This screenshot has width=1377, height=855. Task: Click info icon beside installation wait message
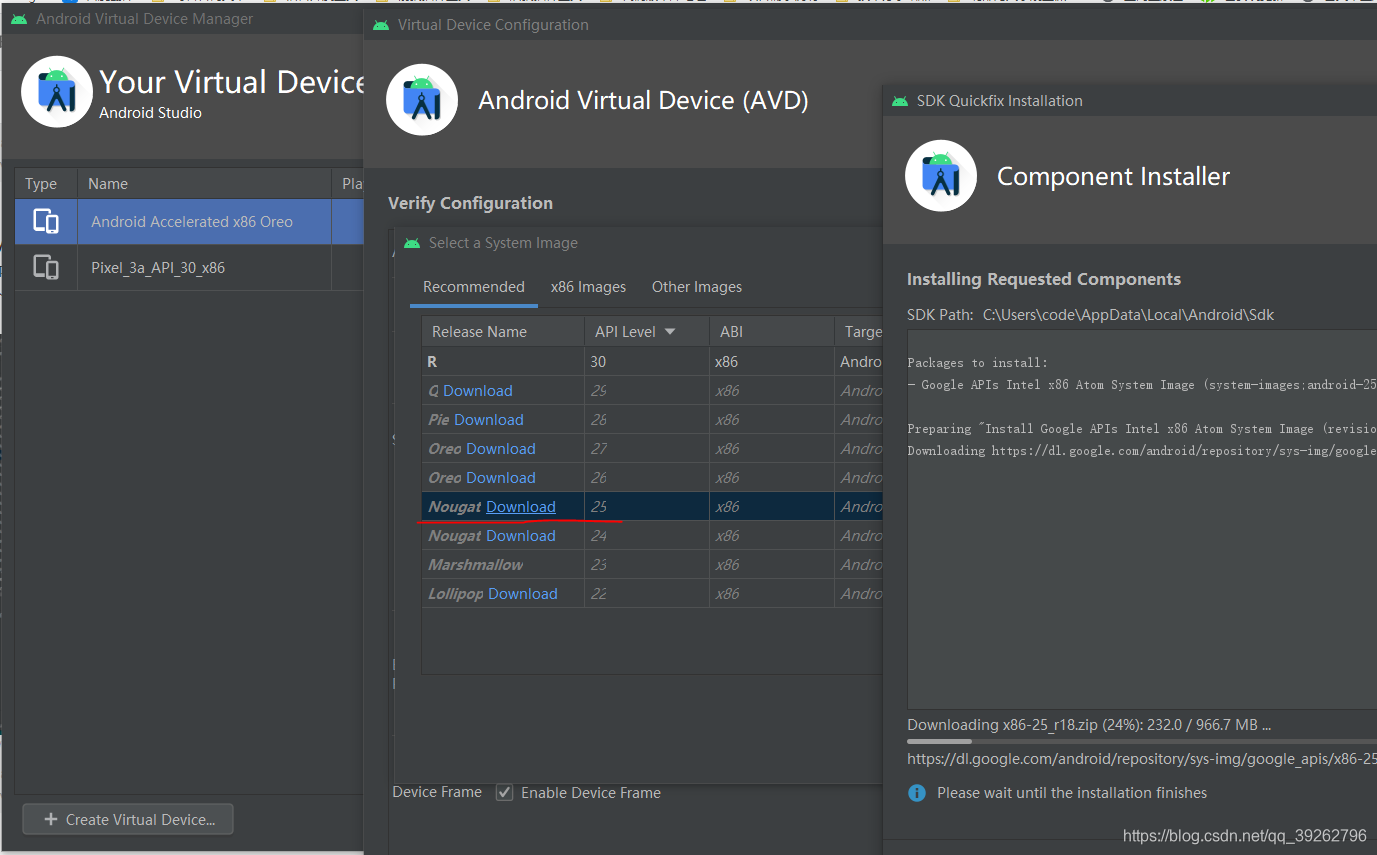917,793
